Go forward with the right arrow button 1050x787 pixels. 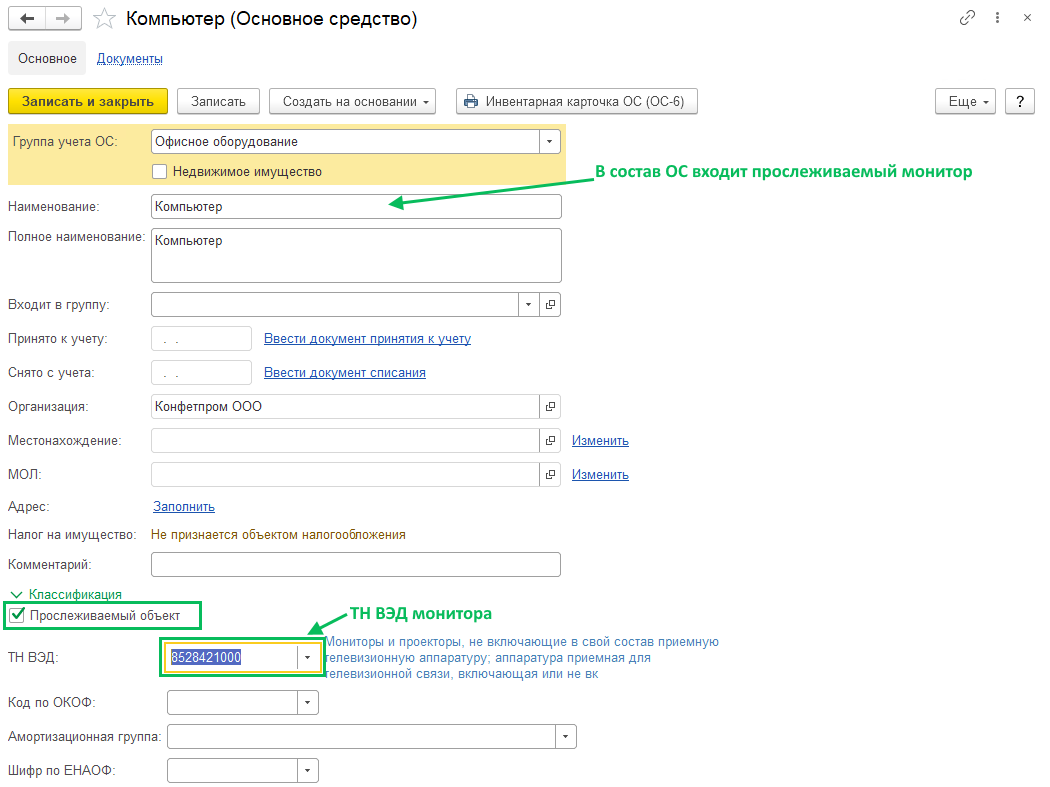click(63, 18)
